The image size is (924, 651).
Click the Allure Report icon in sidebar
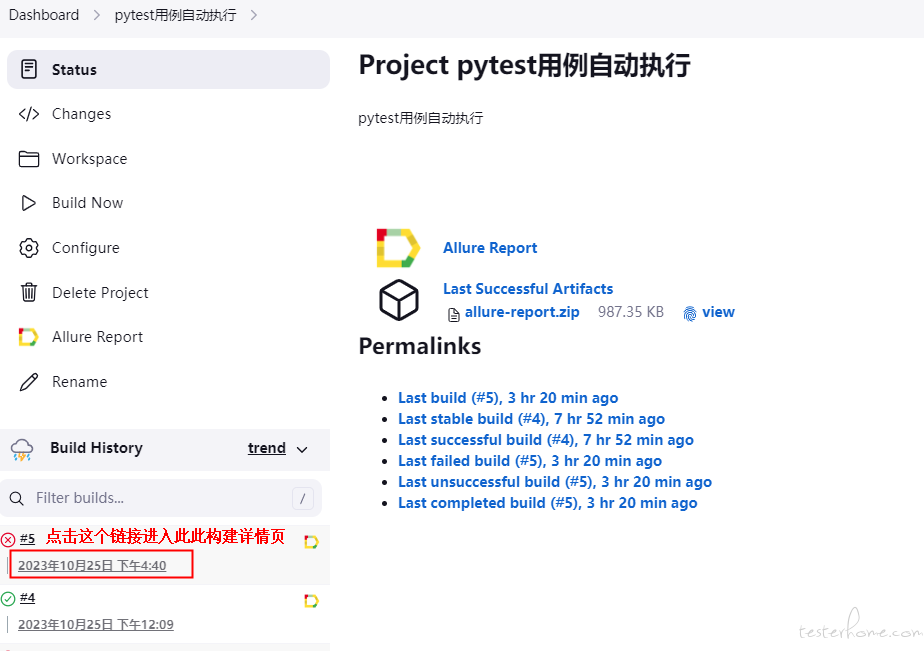click(x=28, y=337)
